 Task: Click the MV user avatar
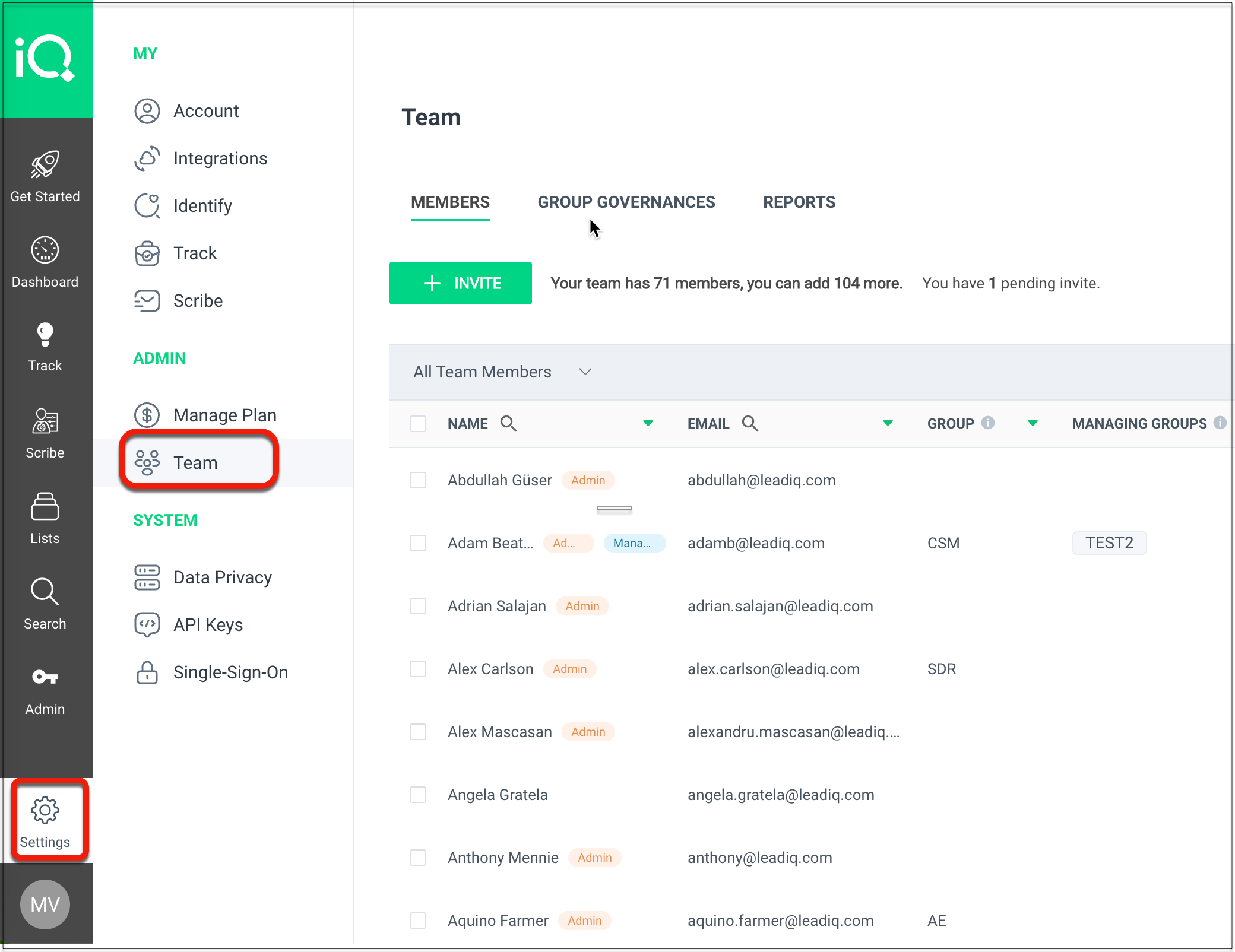pyautogui.click(x=45, y=905)
